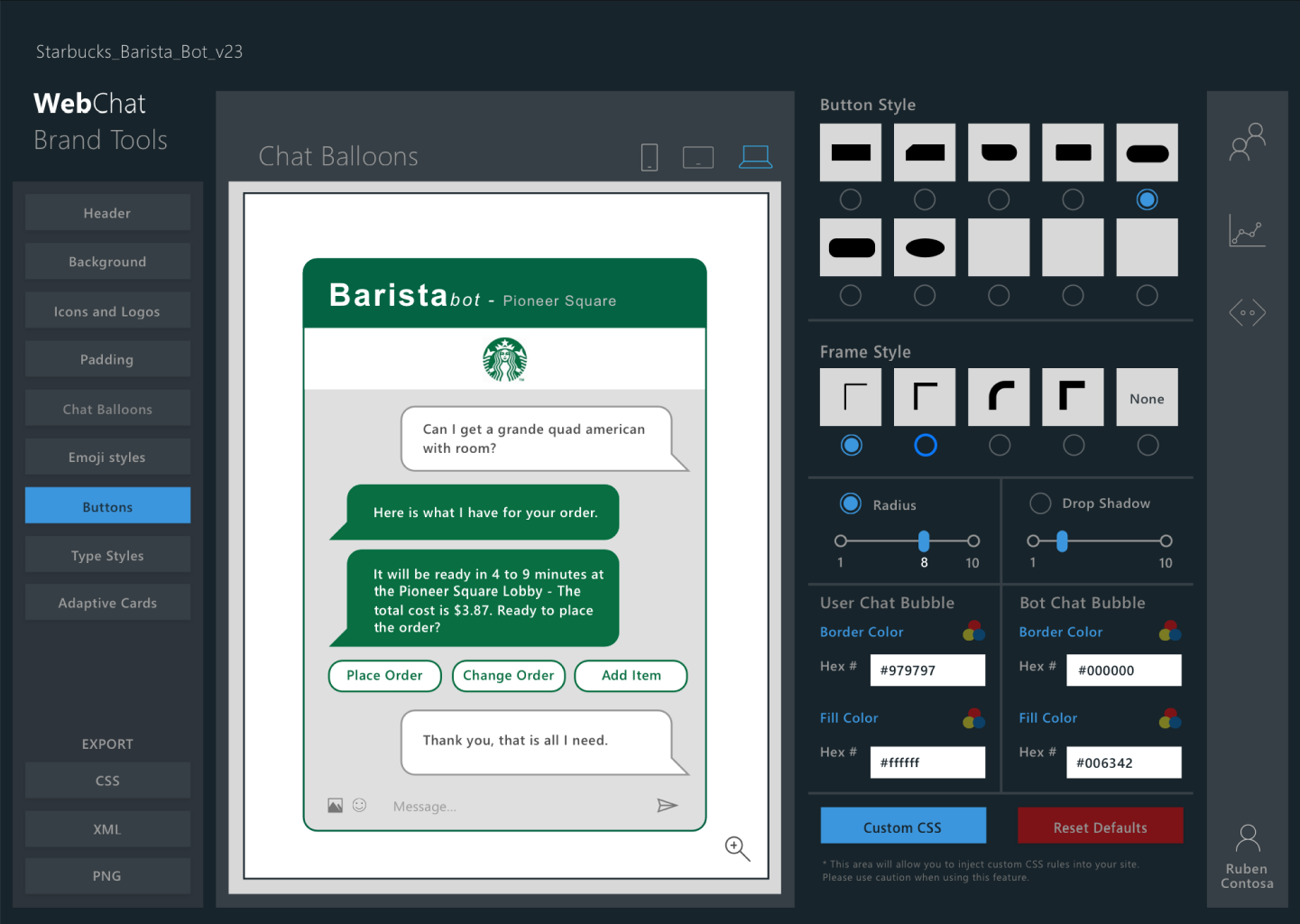
Task: Select radio under None frame style
Action: (x=1148, y=445)
